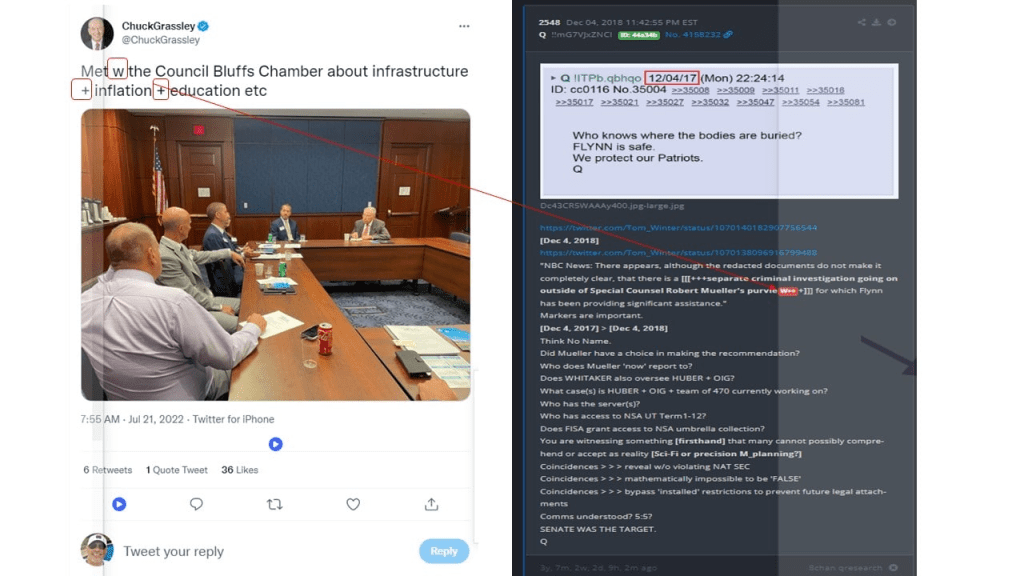Open the conference room photo

pyautogui.click(x=276, y=255)
